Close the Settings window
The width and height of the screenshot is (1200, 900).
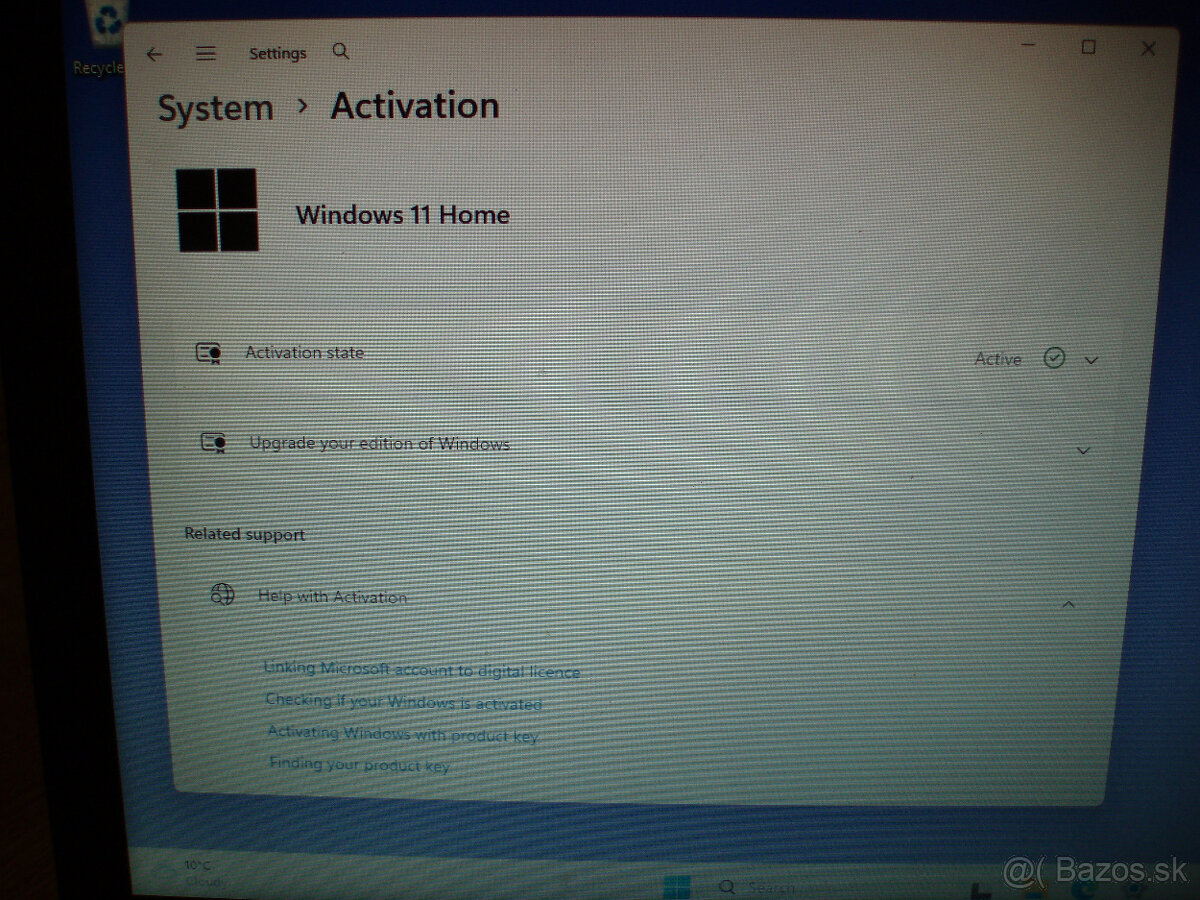coord(1148,48)
